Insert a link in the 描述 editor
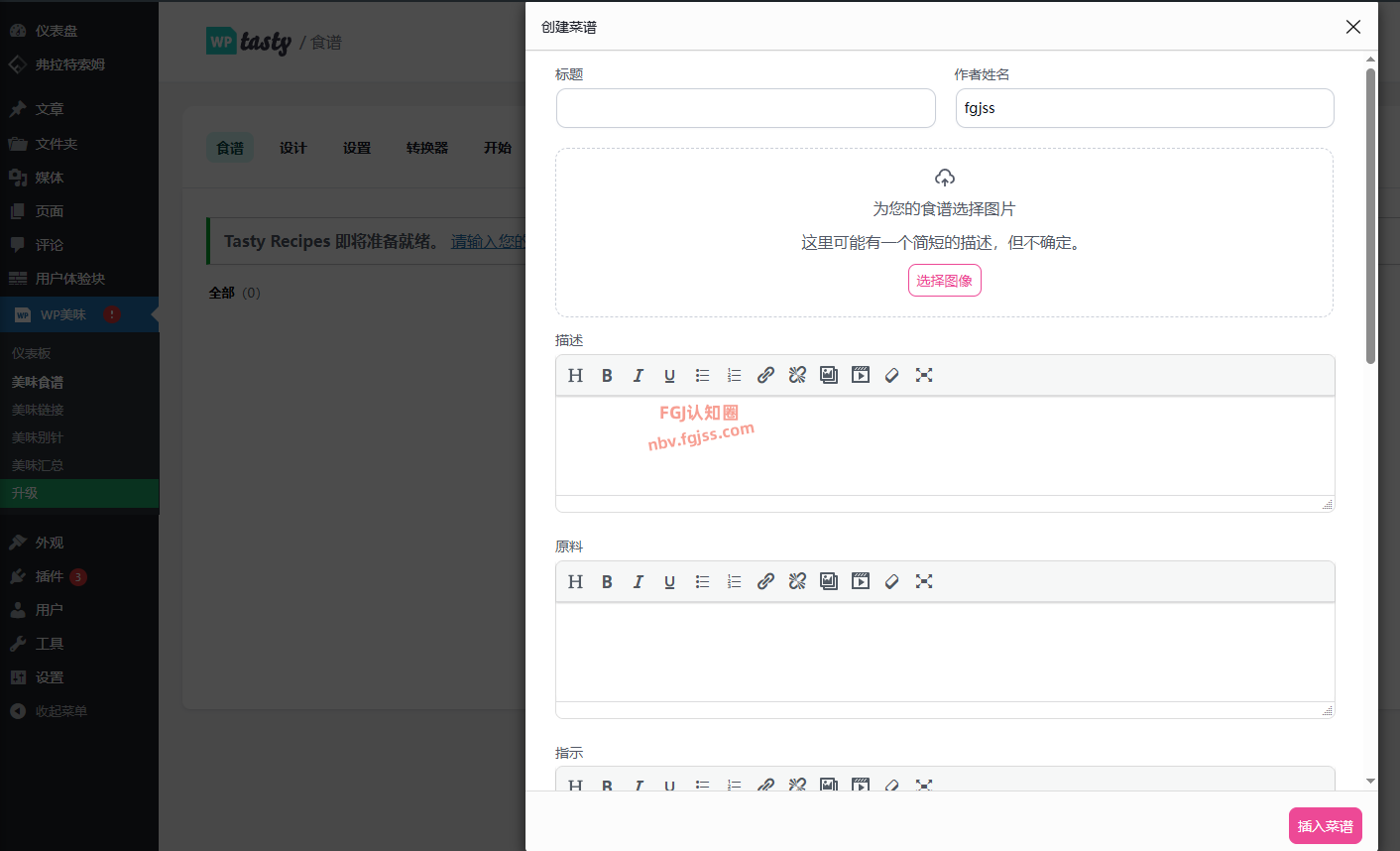1400x851 pixels. pos(765,375)
